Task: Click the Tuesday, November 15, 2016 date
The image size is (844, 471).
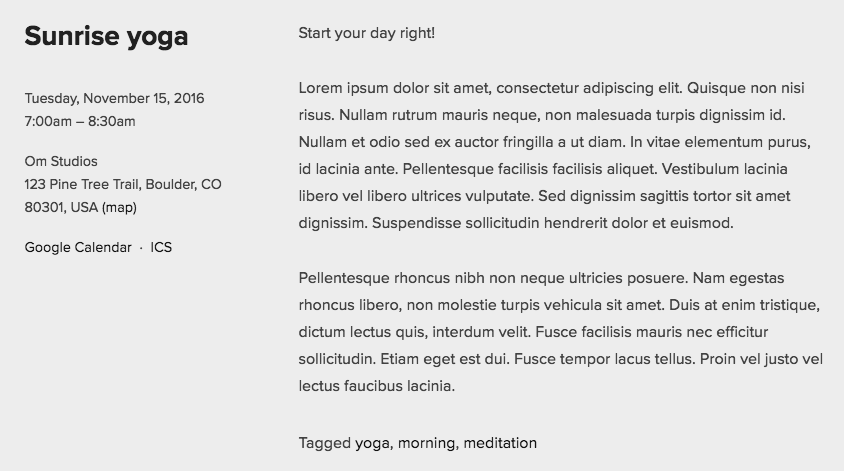Action: point(114,98)
